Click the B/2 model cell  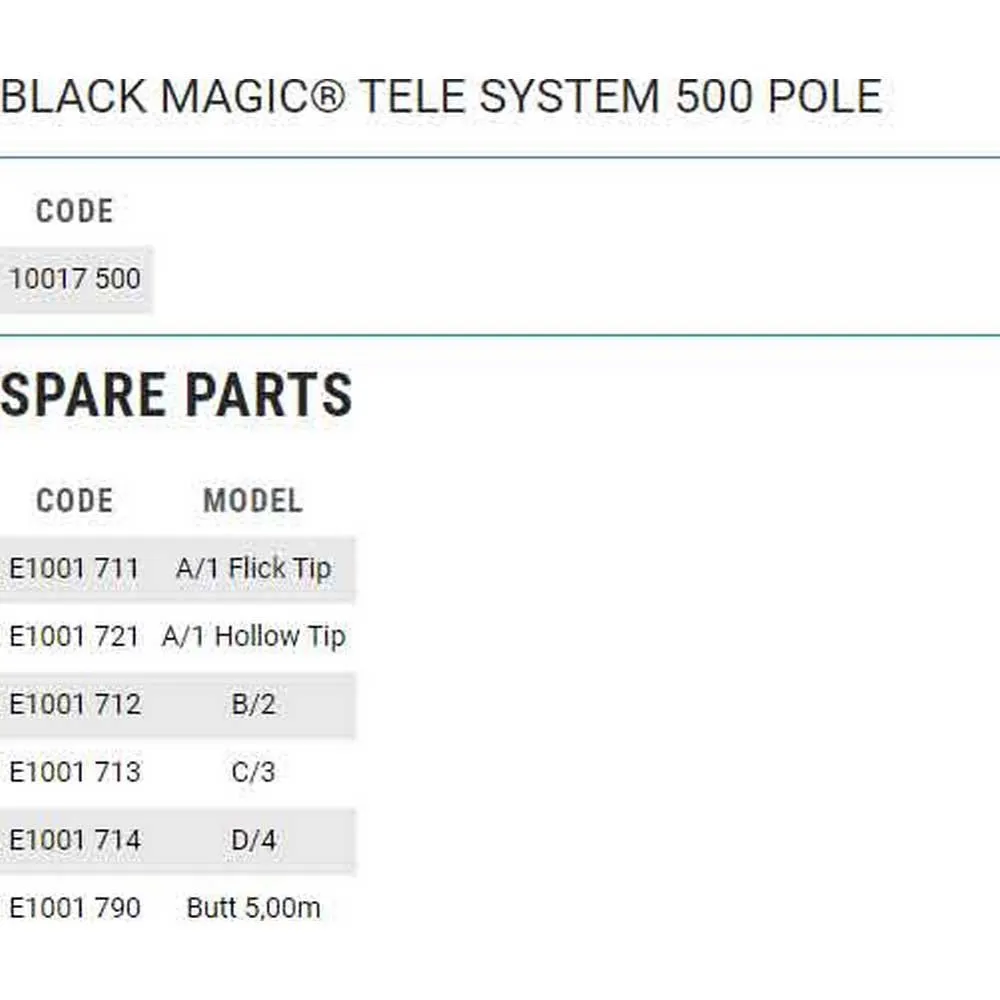(253, 705)
